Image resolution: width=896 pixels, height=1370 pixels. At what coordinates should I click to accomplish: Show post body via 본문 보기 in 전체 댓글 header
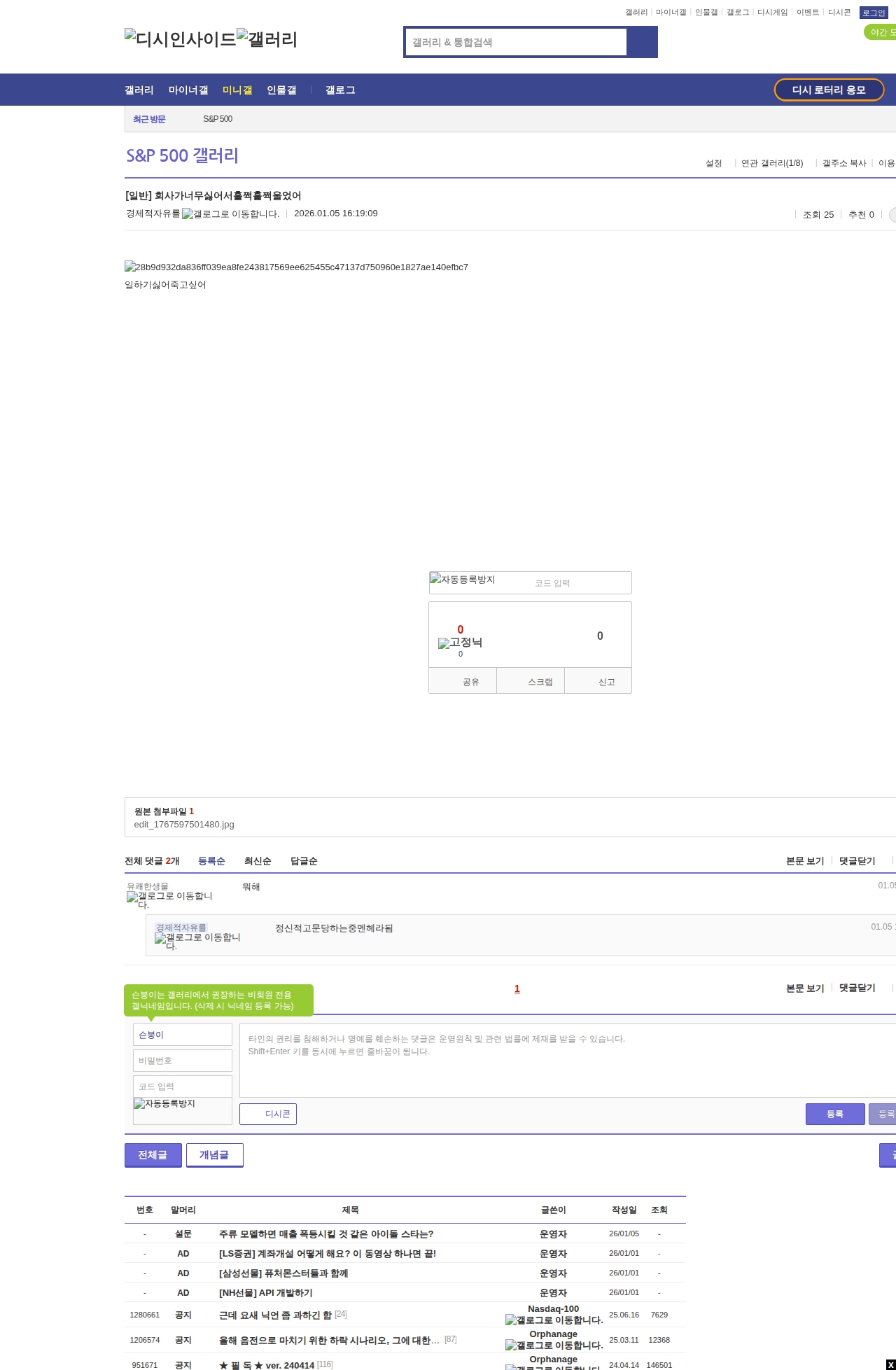[805, 860]
